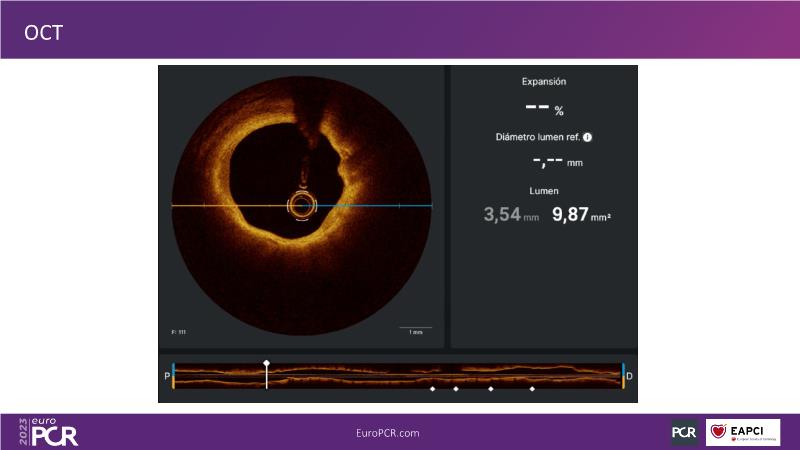The image size is (800, 450).
Task: Click the diamond handle atop the frame cursor
Action: [x=266, y=361]
